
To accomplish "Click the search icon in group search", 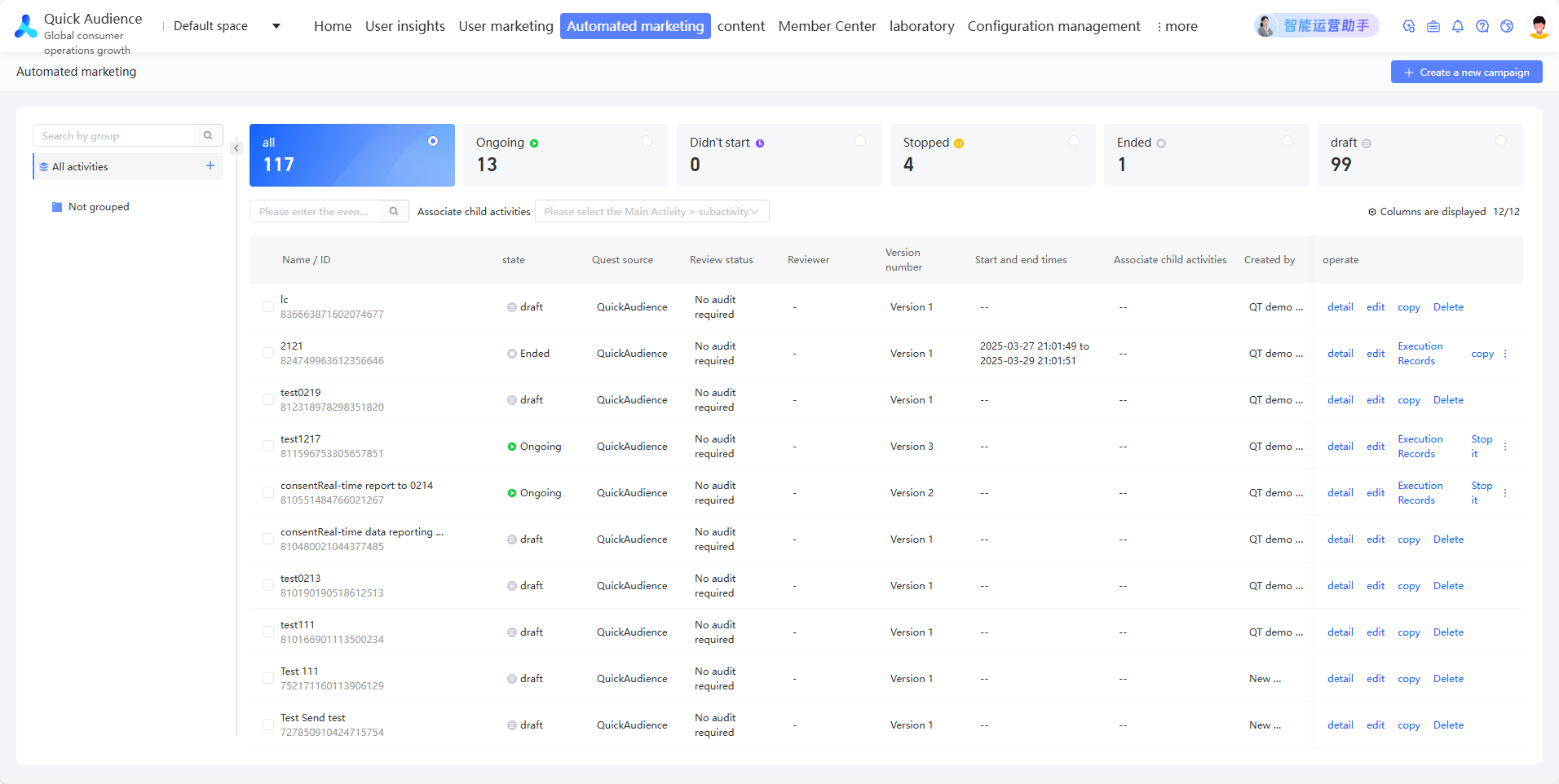I will (208, 135).
